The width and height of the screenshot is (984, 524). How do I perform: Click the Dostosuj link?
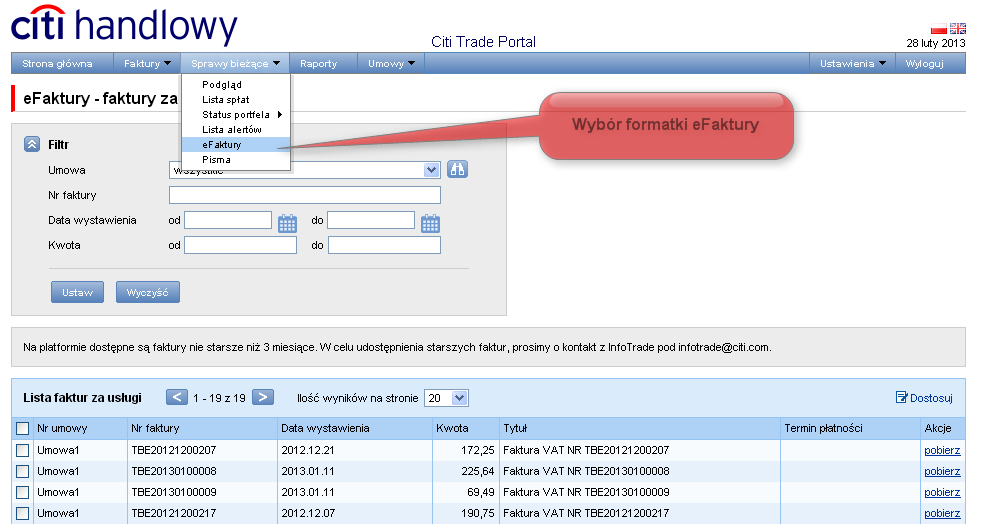click(924, 397)
